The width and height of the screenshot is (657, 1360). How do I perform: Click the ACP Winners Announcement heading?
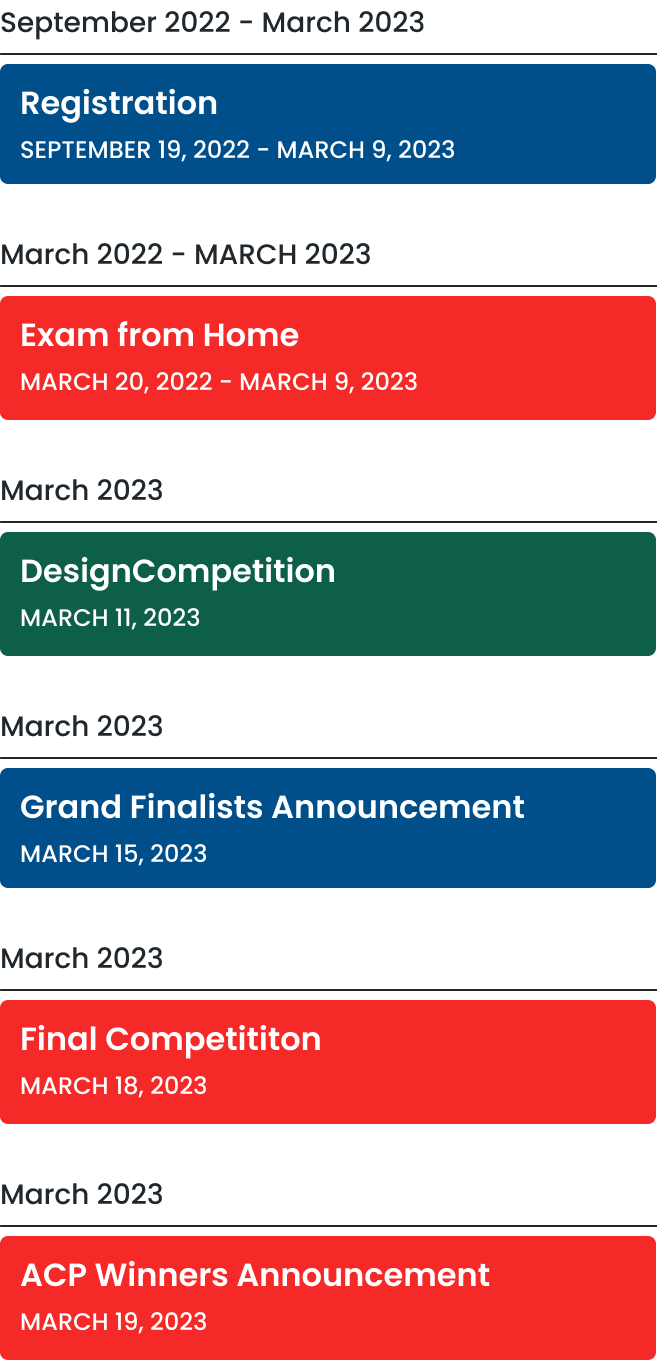(255, 1275)
